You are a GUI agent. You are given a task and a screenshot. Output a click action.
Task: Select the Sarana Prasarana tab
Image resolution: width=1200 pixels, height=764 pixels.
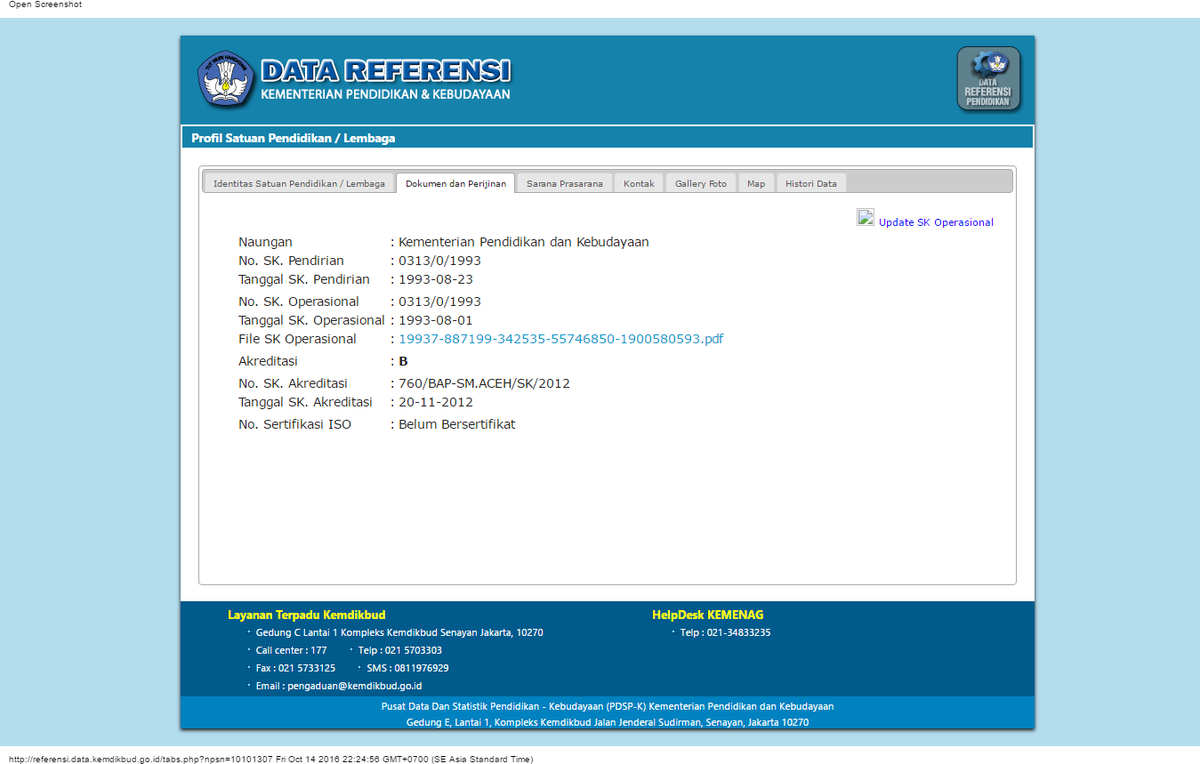[564, 183]
